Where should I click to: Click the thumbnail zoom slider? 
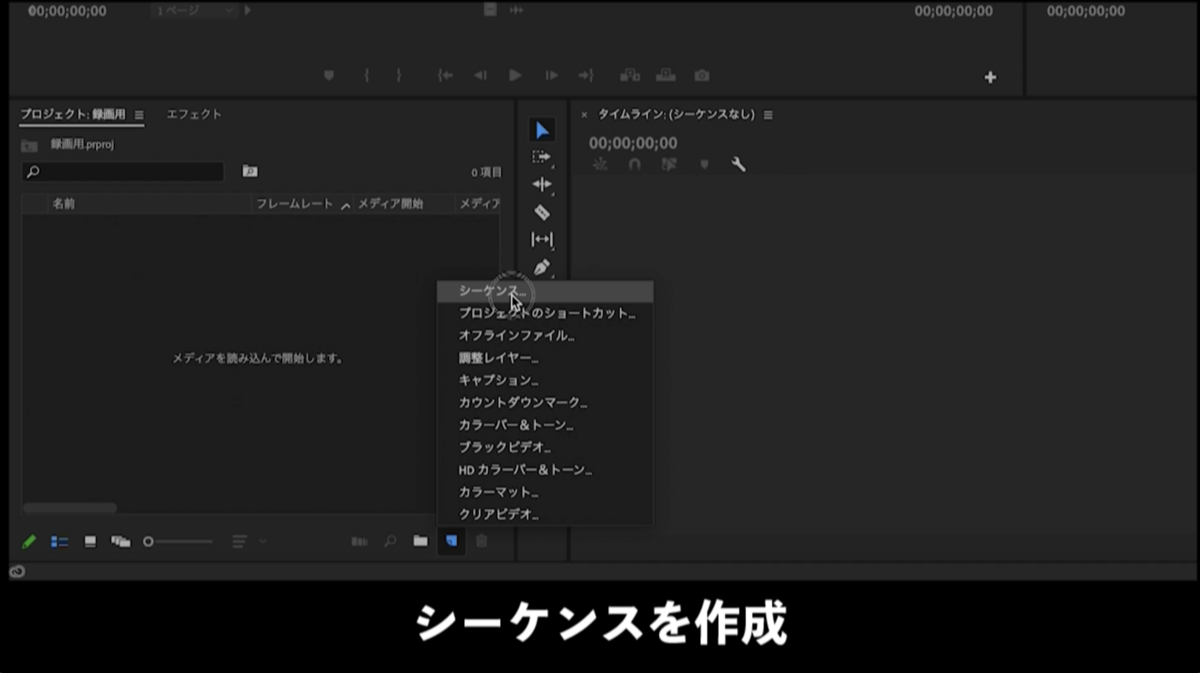[178, 541]
